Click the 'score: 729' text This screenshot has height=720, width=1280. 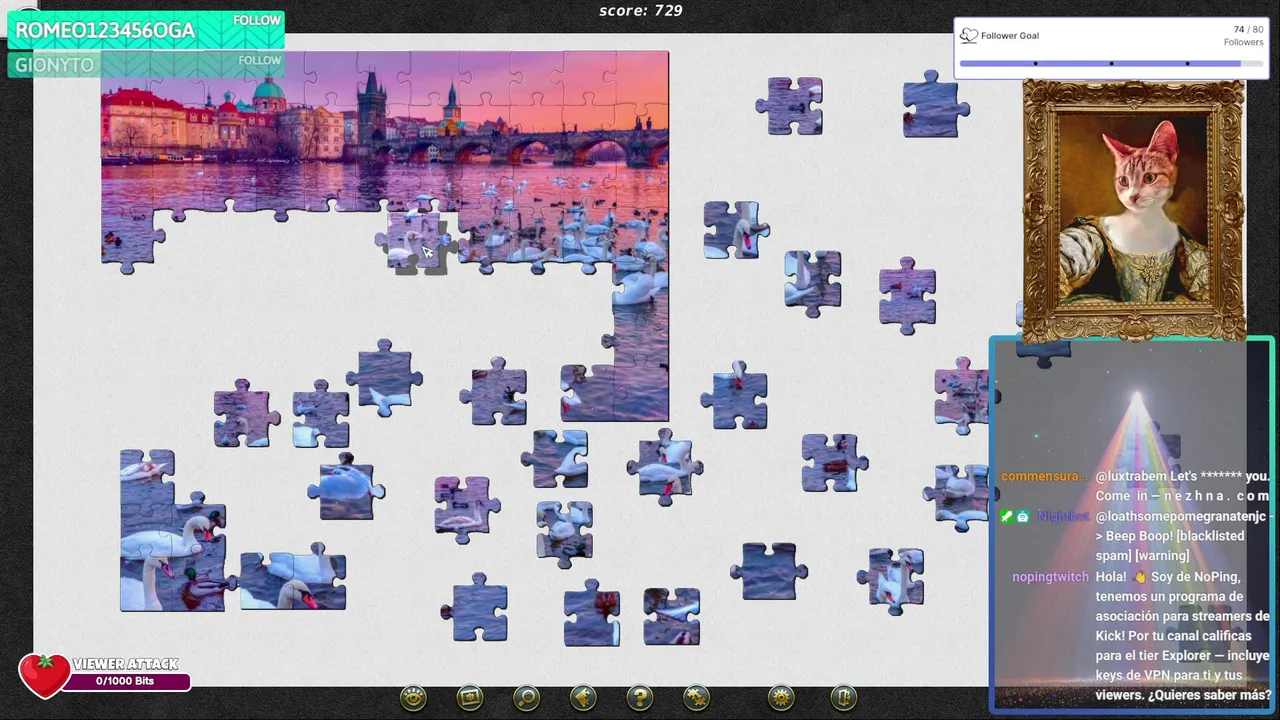pyautogui.click(x=641, y=11)
